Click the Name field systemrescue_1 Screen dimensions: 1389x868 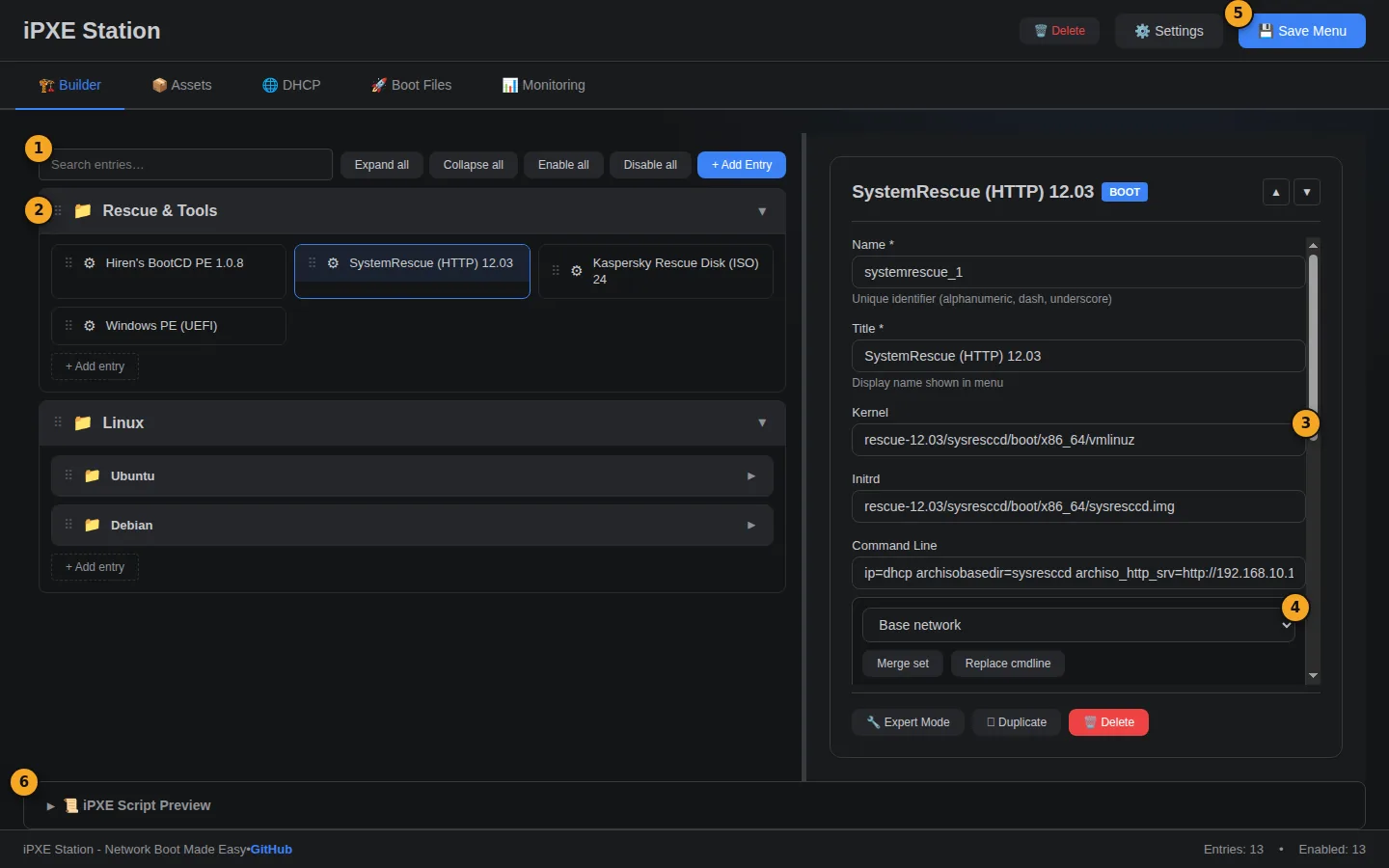(x=1078, y=272)
